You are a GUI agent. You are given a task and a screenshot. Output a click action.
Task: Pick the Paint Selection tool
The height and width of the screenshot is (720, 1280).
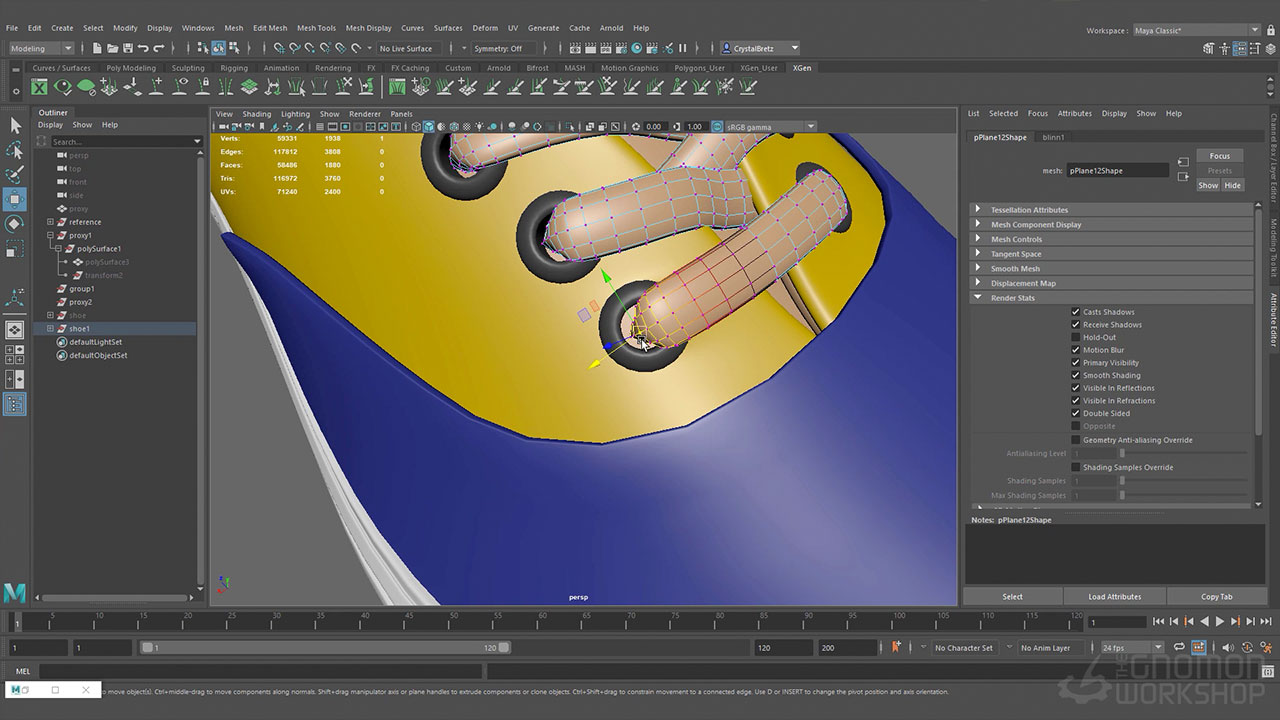pyautogui.click(x=15, y=174)
